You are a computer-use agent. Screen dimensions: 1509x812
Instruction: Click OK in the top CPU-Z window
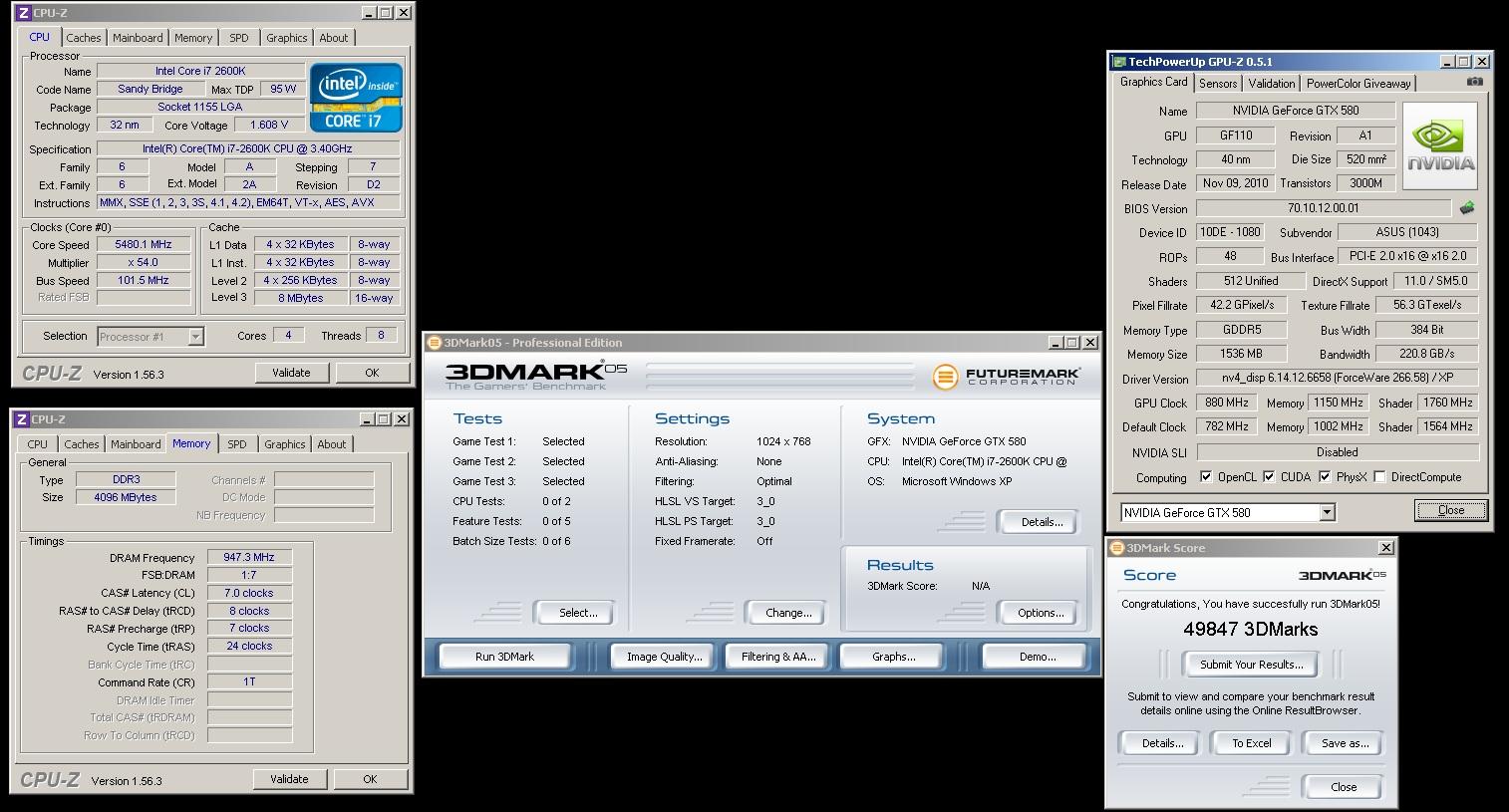(x=372, y=373)
